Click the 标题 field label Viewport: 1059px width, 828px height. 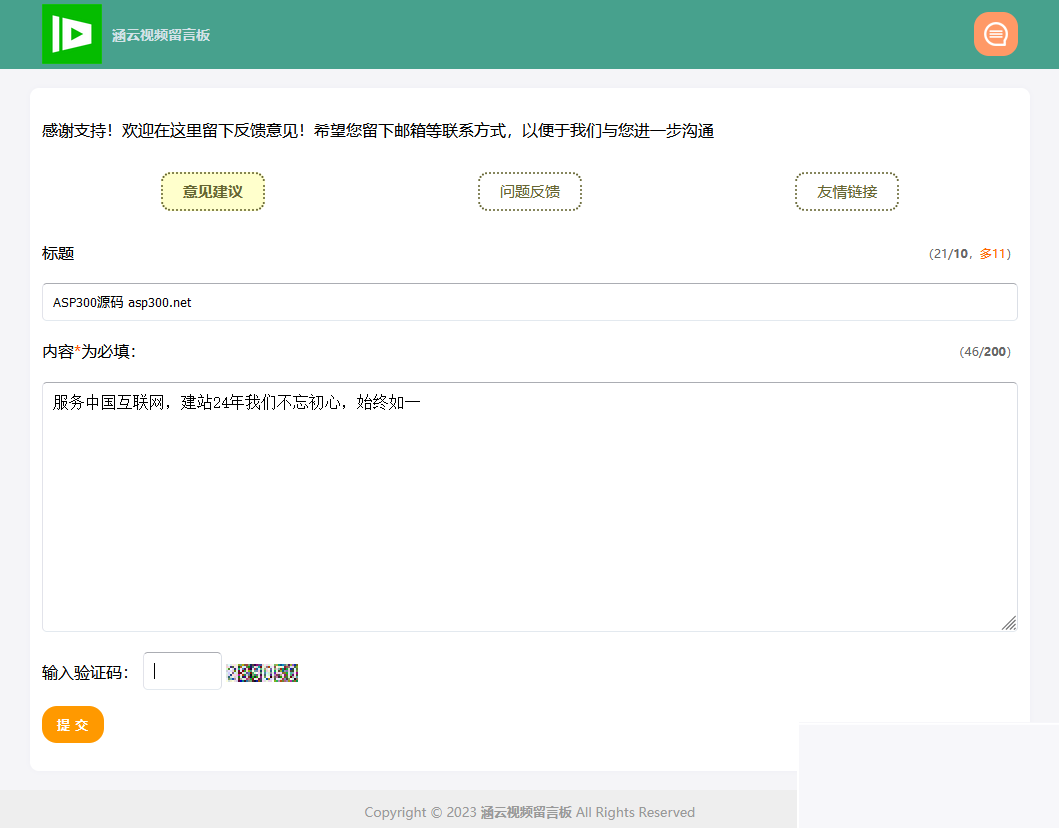pyautogui.click(x=57, y=253)
